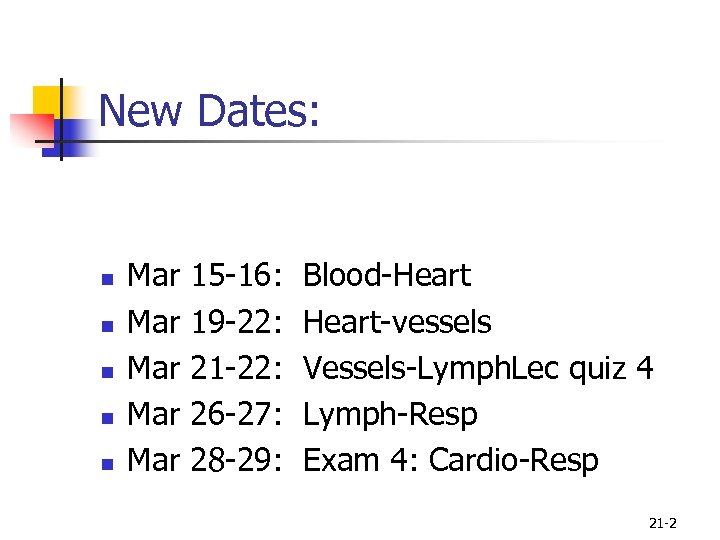The image size is (720, 540).
Task: Click the "Mar 19-22:" date text
Action: 207,322
